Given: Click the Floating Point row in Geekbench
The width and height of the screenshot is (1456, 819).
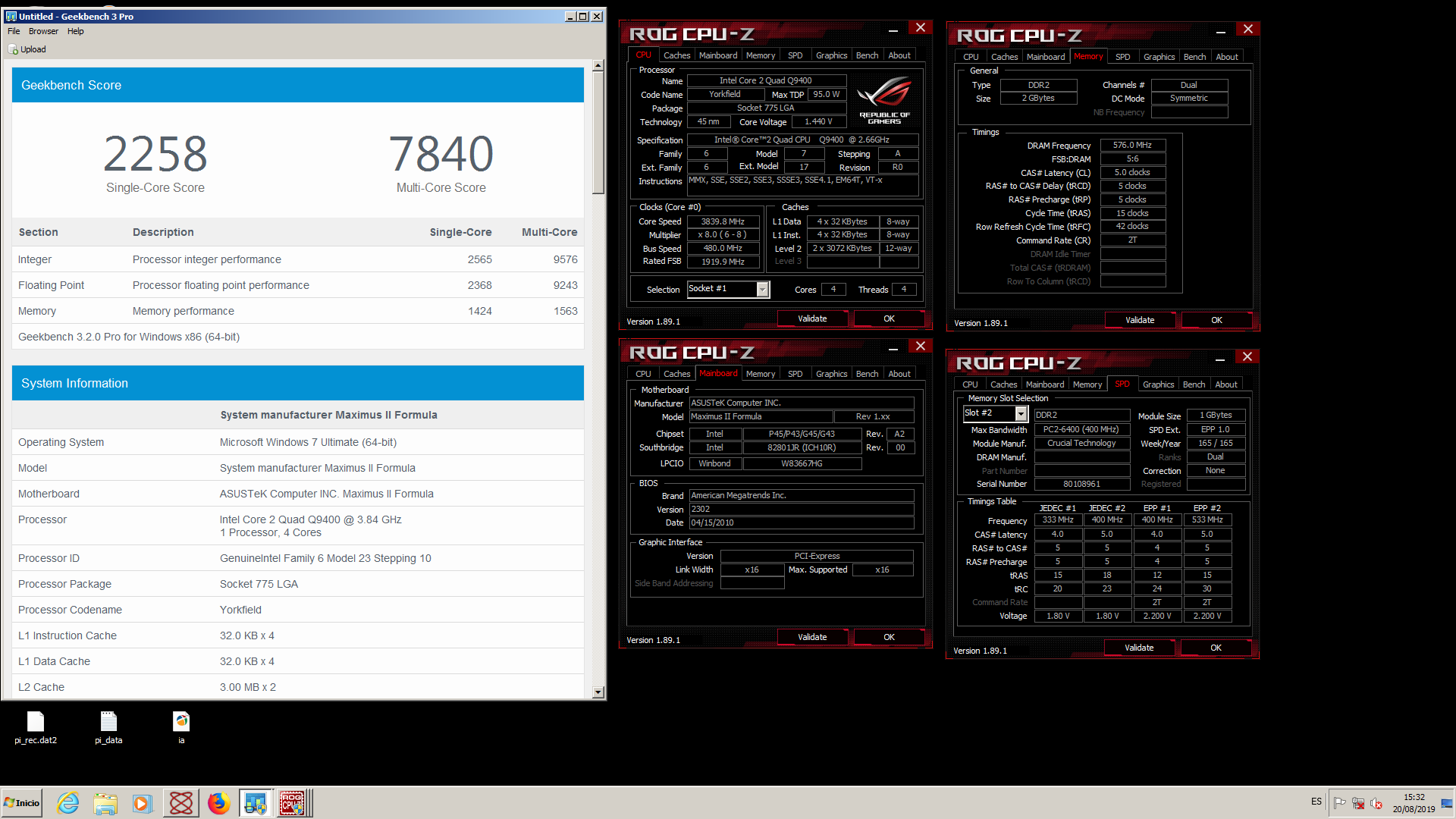Looking at the screenshot, I should point(297,285).
